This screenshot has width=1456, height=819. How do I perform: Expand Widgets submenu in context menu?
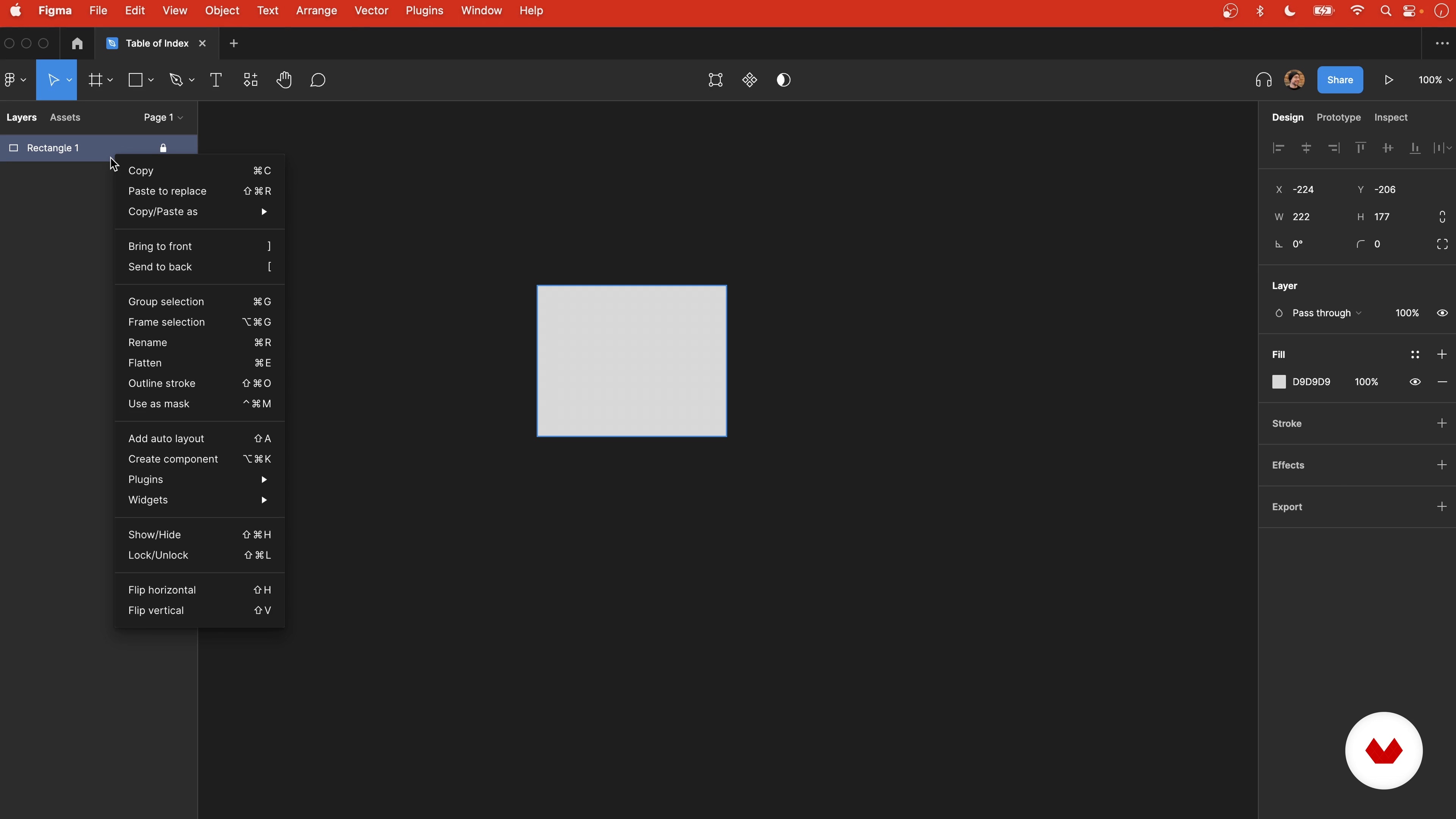point(199,500)
